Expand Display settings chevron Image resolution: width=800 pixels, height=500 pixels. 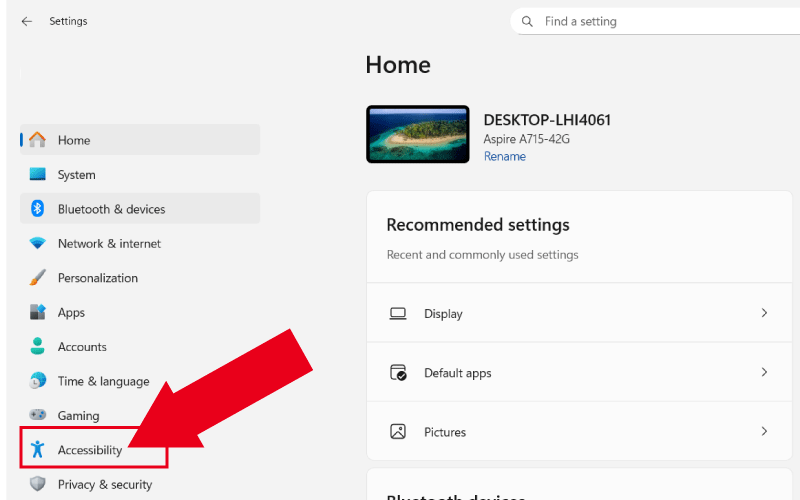[764, 313]
